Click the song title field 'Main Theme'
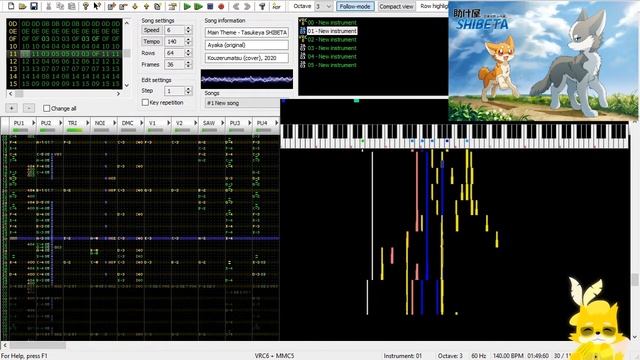 [x=247, y=32]
